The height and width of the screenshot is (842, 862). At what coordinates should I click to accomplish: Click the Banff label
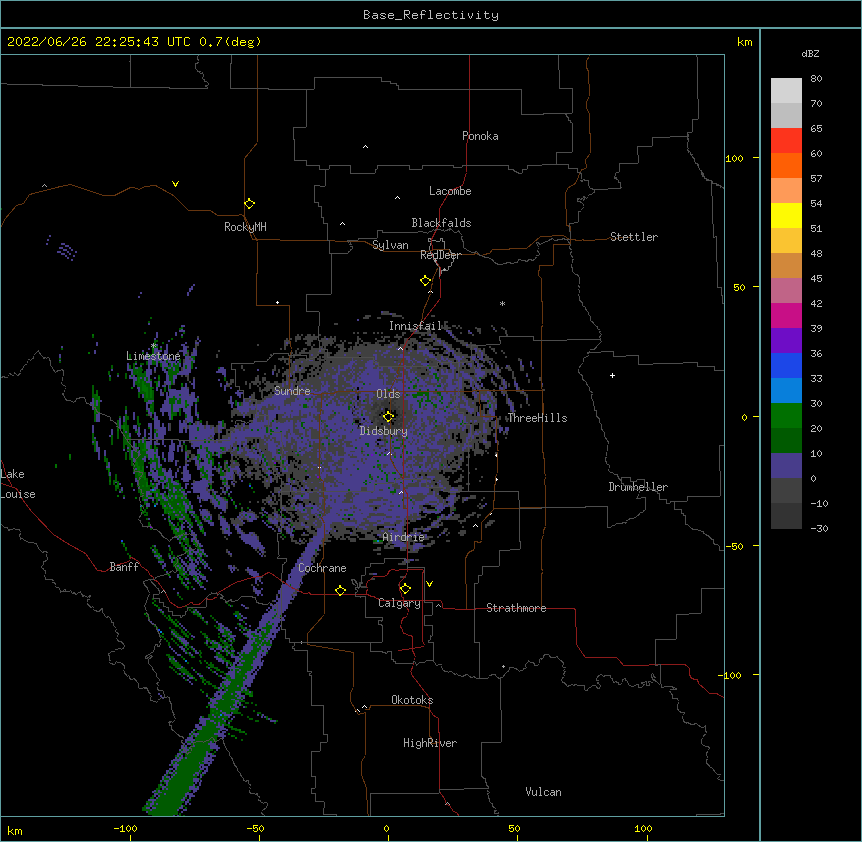click(x=124, y=567)
